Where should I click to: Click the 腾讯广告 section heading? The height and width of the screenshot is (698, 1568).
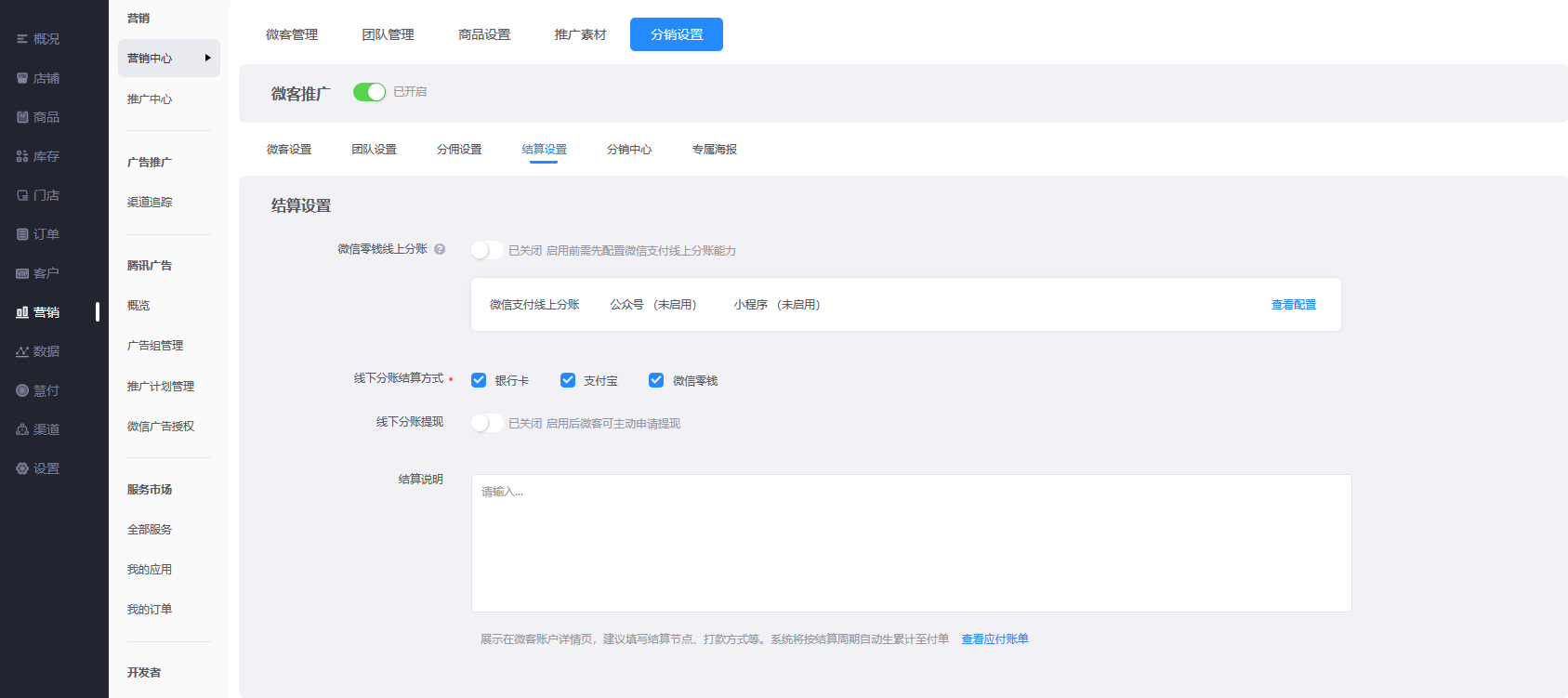(150, 266)
